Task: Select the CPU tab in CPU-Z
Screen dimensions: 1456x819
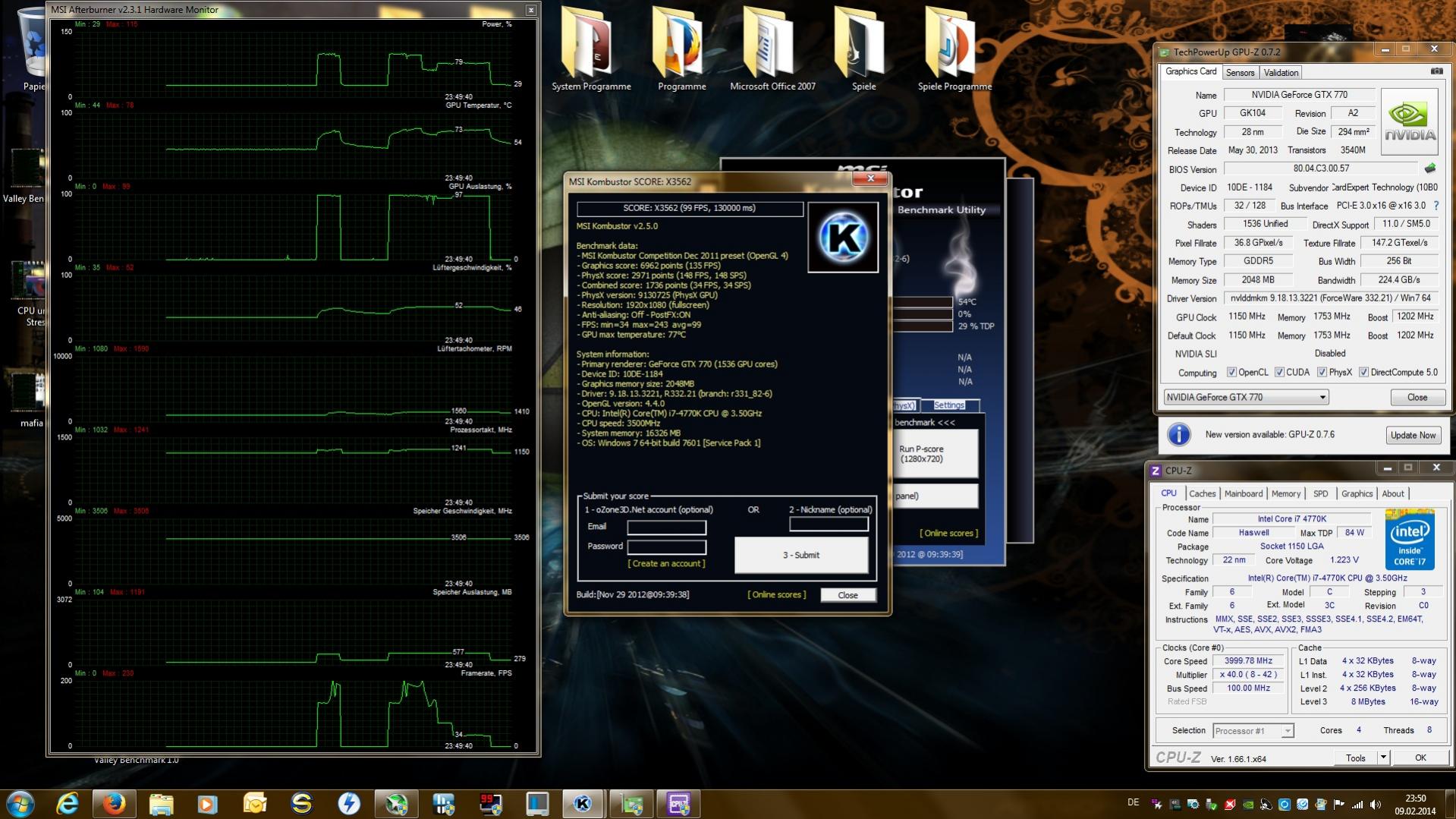Action: point(1168,493)
